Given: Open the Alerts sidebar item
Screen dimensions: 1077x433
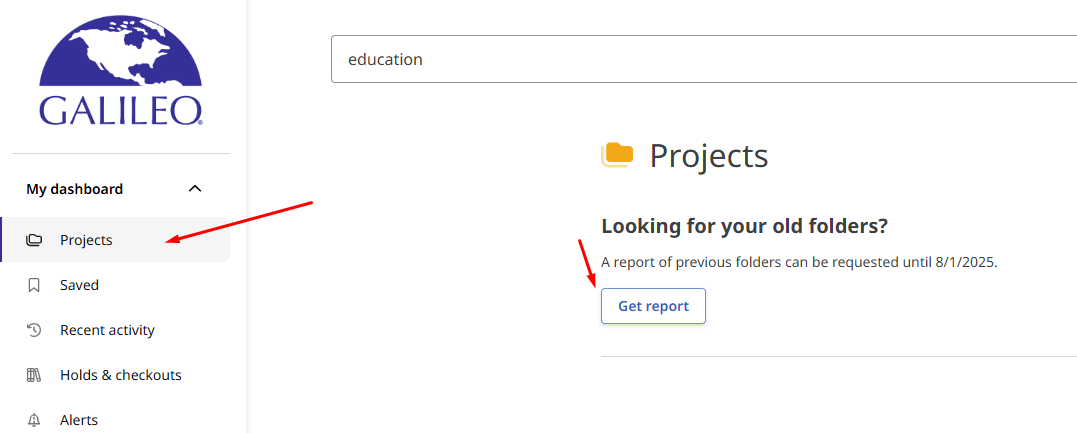Looking at the screenshot, I should point(115,420).
